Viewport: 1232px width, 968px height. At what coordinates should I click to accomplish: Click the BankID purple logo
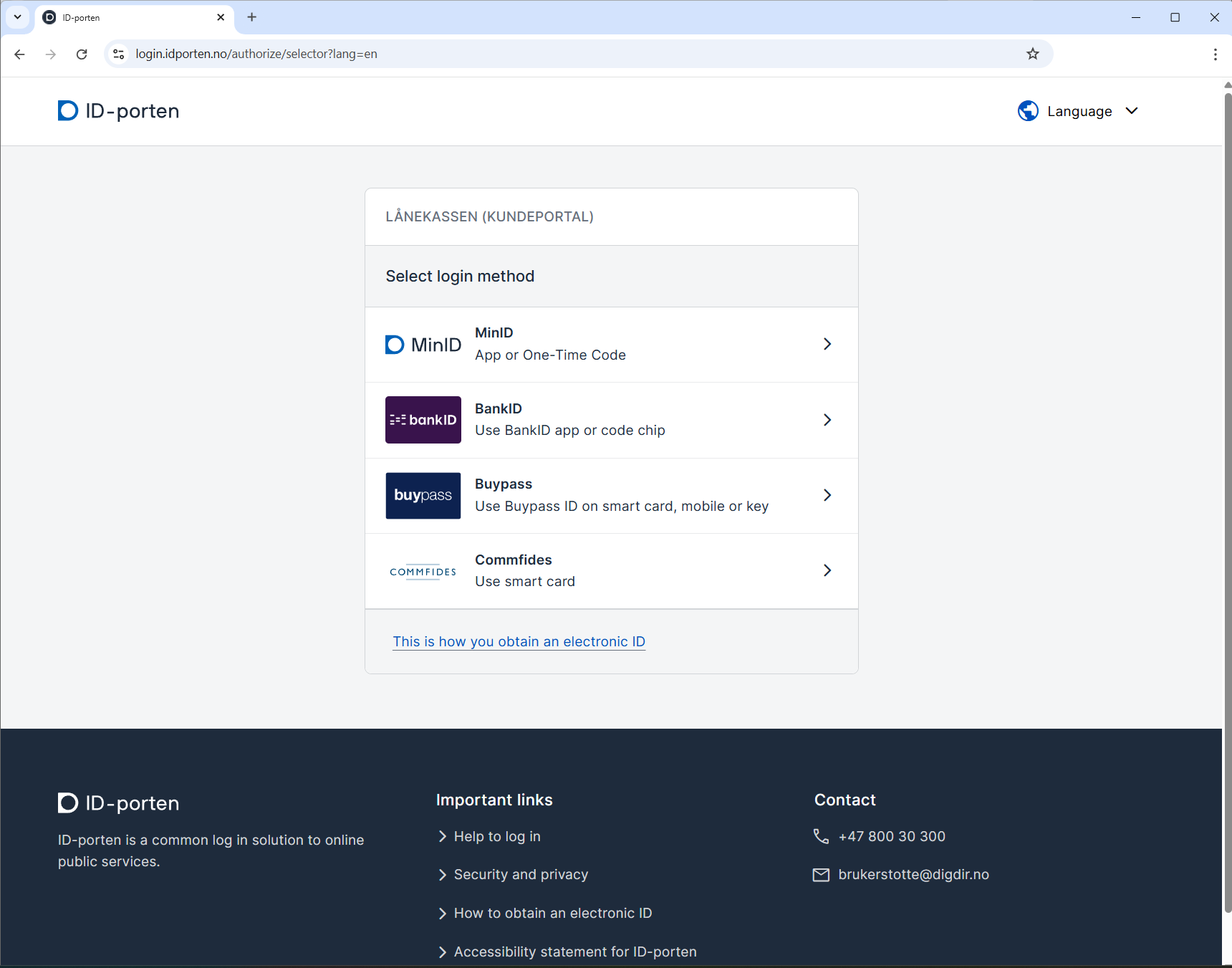[423, 420]
